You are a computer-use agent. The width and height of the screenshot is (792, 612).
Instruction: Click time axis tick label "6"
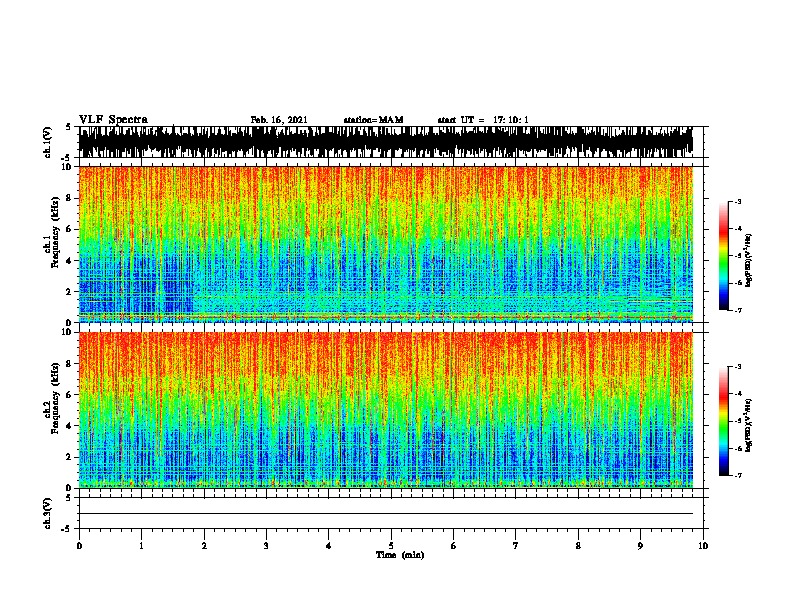[454, 545]
